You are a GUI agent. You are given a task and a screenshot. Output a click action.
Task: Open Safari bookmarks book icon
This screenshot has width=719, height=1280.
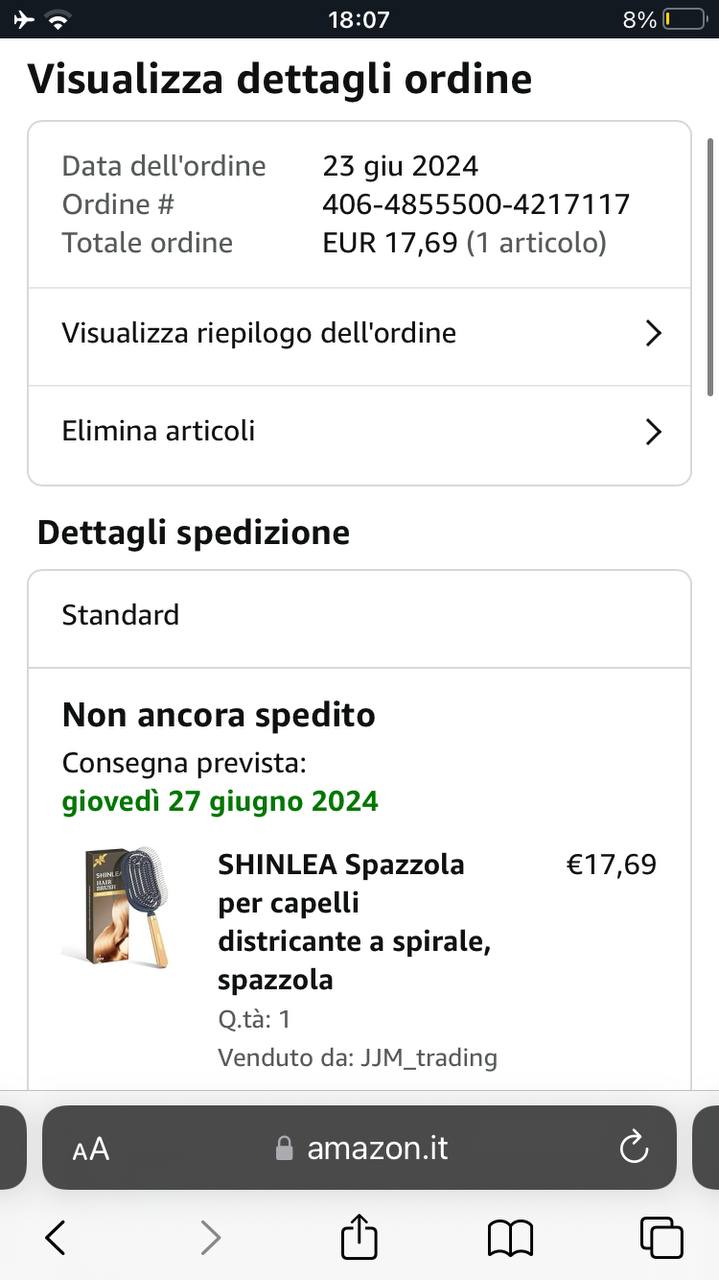coord(510,1238)
